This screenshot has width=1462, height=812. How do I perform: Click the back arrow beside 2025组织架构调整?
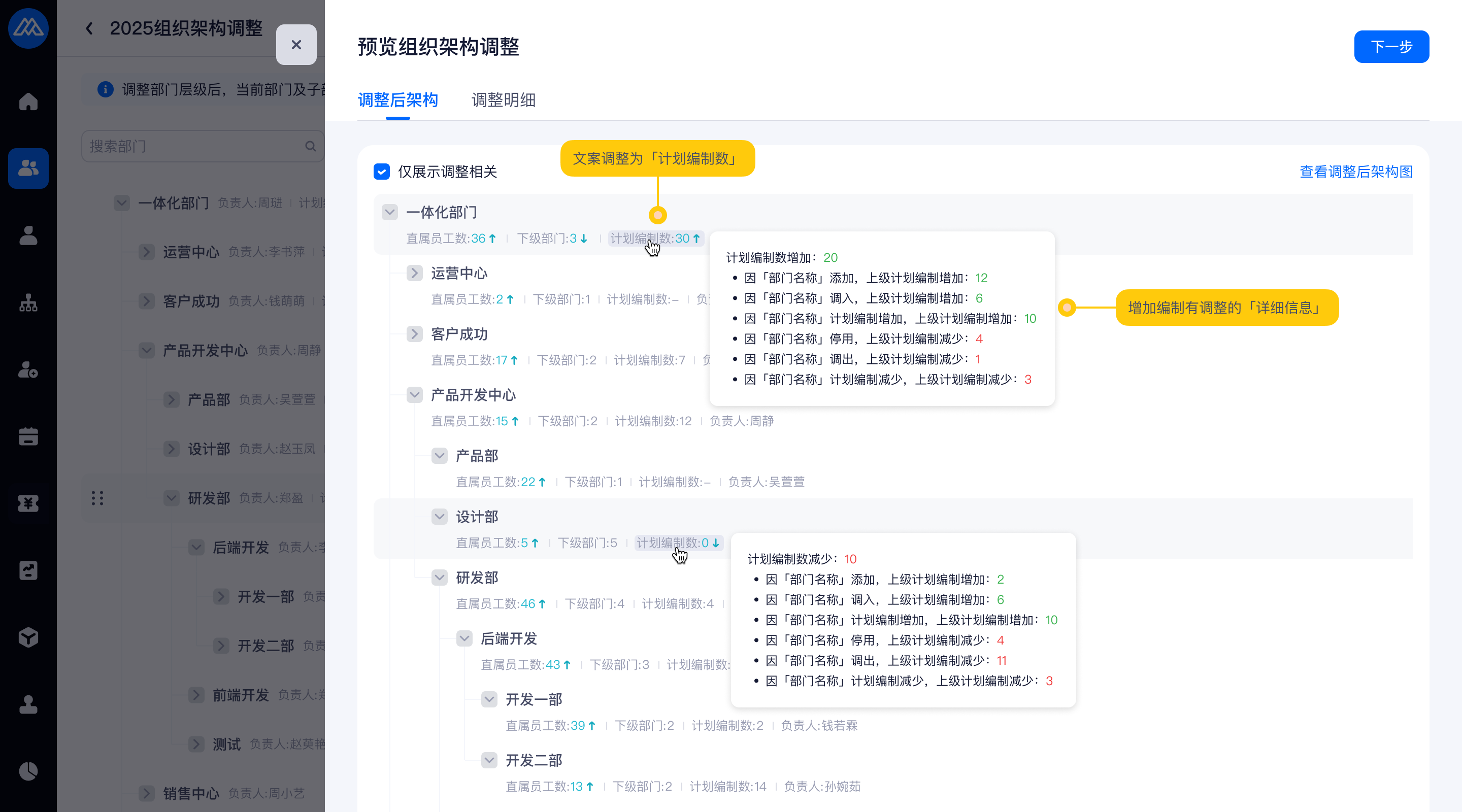[89, 28]
